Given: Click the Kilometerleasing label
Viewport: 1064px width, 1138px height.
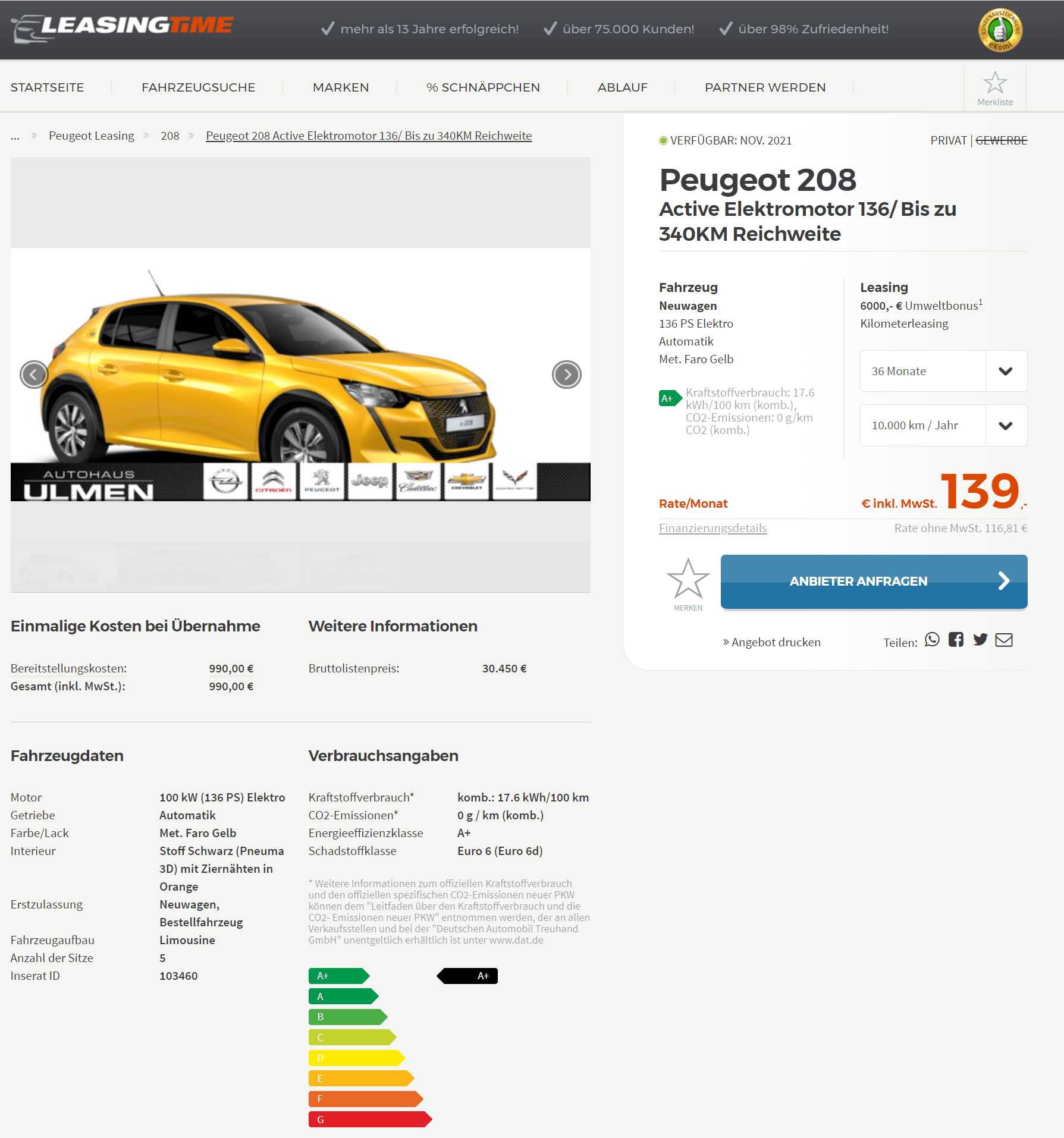Looking at the screenshot, I should coord(904,323).
